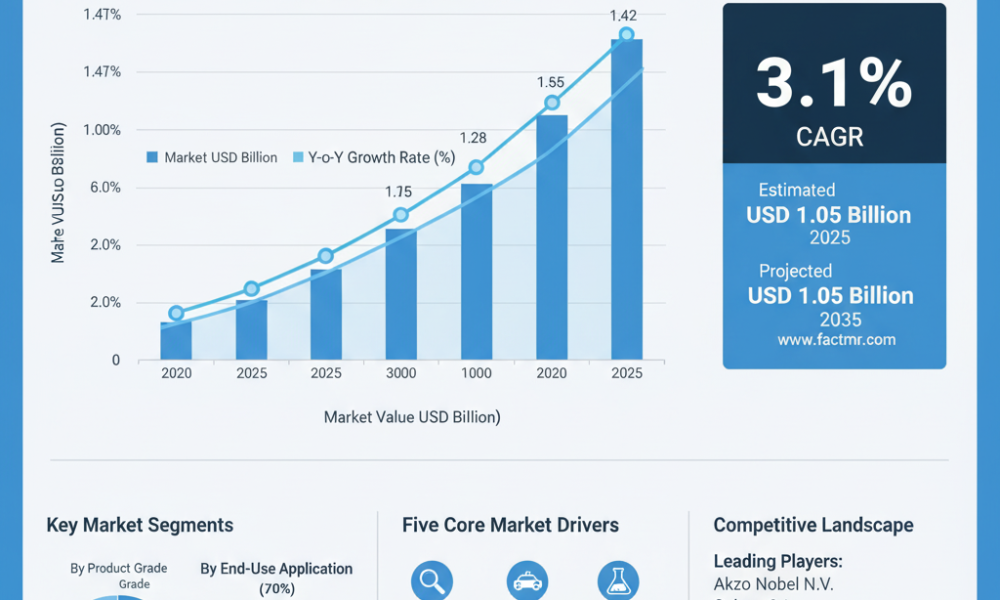
Task: Click the Y-o-Y Growth Rate legend swatch
Action: tap(298, 157)
